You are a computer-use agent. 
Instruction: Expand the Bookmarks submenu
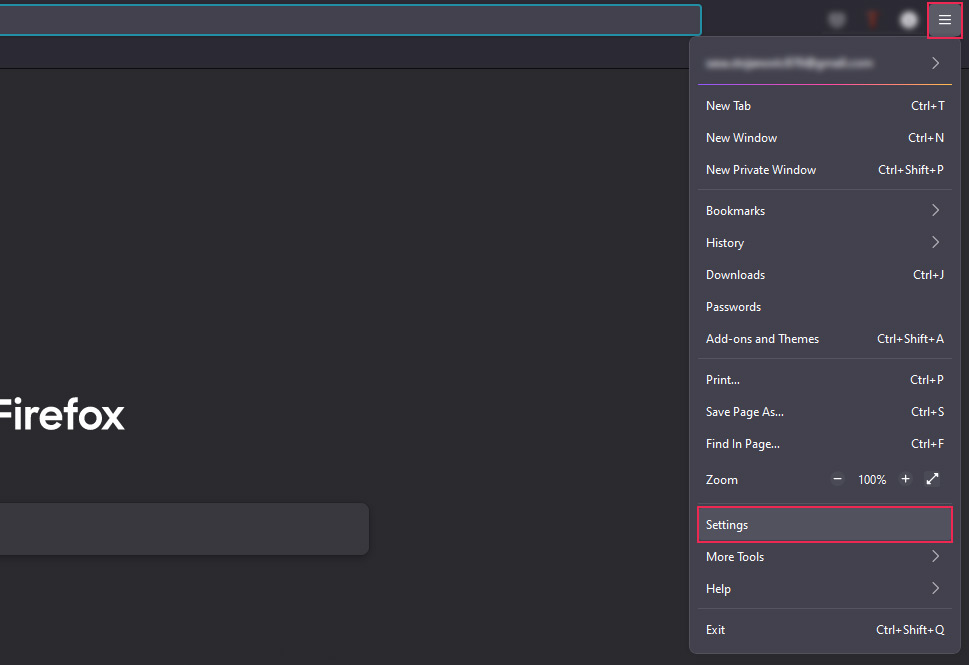tap(822, 211)
